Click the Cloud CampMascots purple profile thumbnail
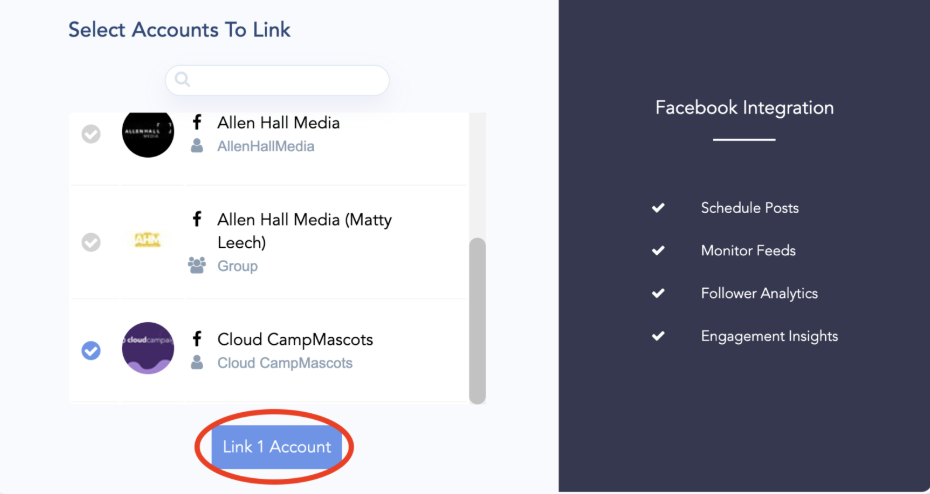 point(148,348)
